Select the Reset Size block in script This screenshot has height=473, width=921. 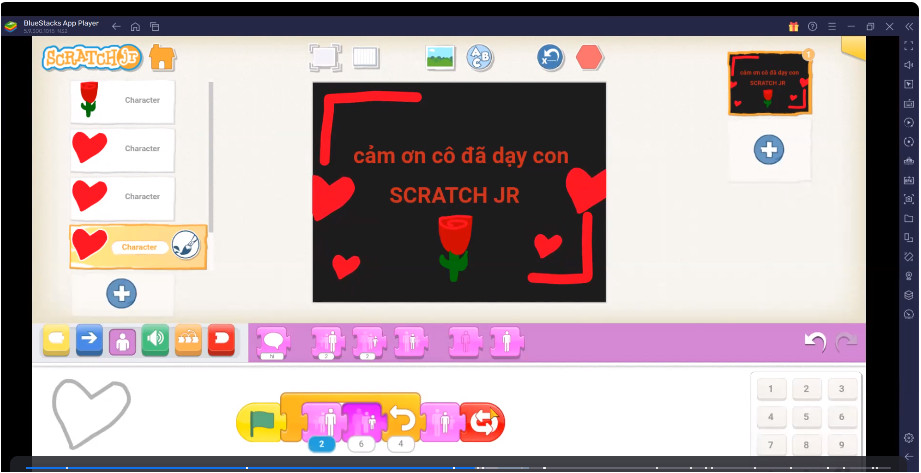point(441,422)
